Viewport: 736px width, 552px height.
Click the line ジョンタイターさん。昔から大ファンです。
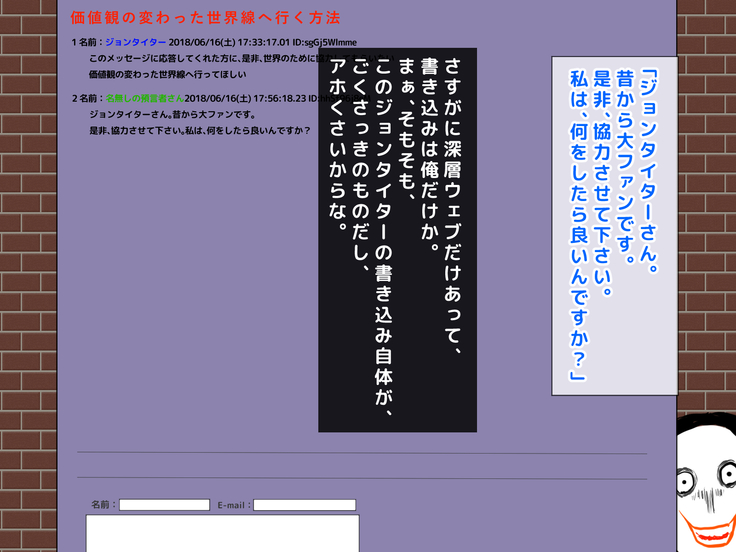point(172,114)
